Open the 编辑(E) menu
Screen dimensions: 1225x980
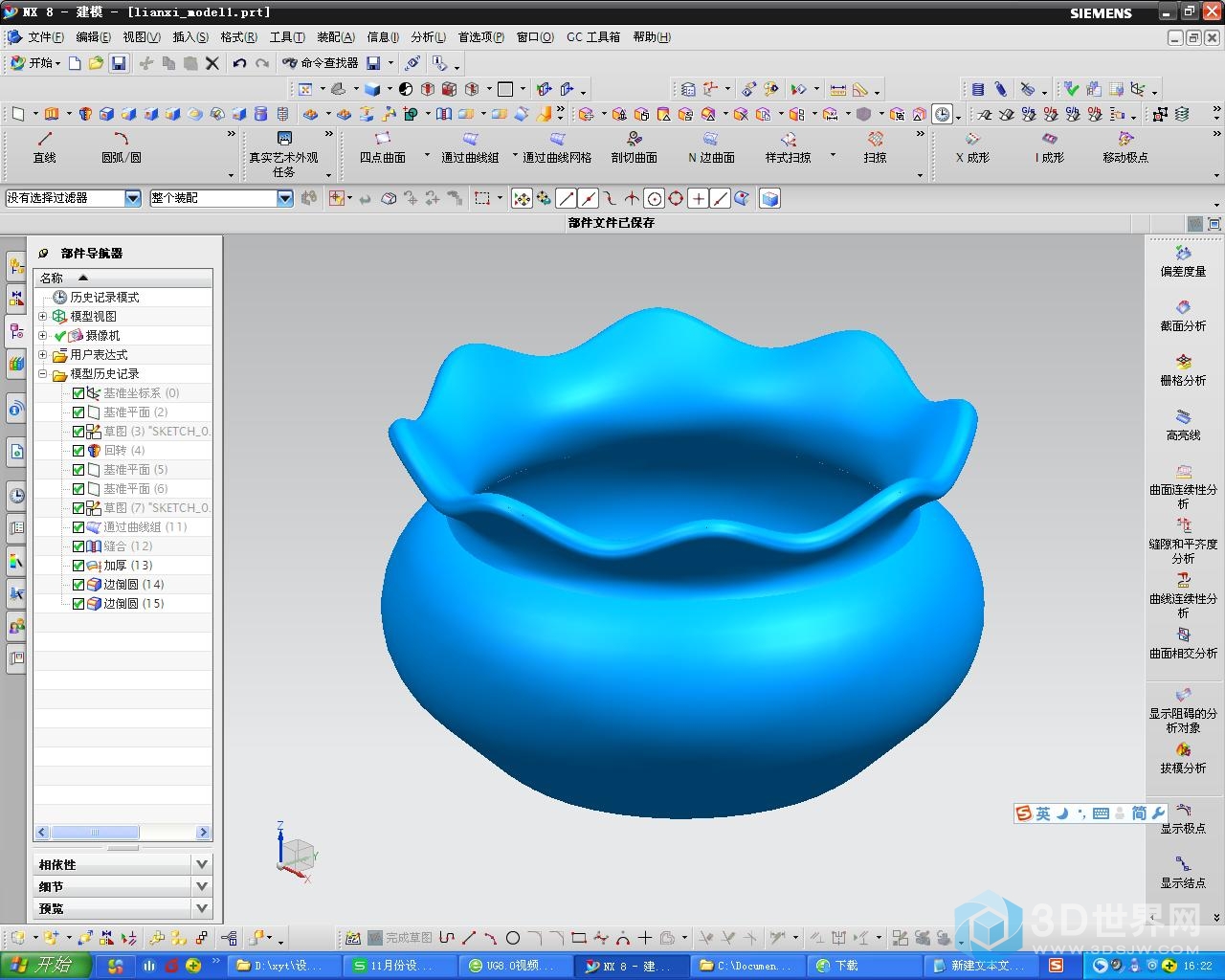tap(93, 37)
